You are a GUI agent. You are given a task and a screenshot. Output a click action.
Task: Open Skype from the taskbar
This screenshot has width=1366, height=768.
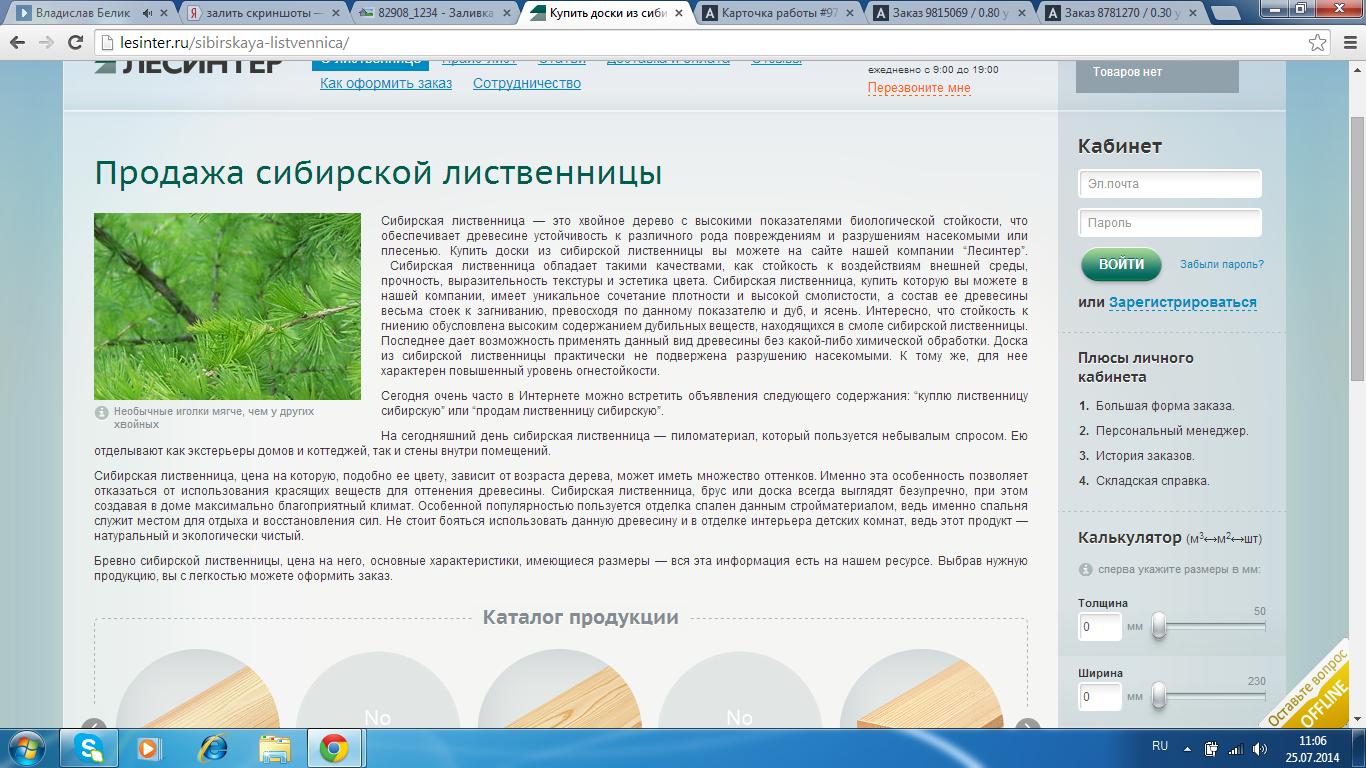[x=91, y=748]
